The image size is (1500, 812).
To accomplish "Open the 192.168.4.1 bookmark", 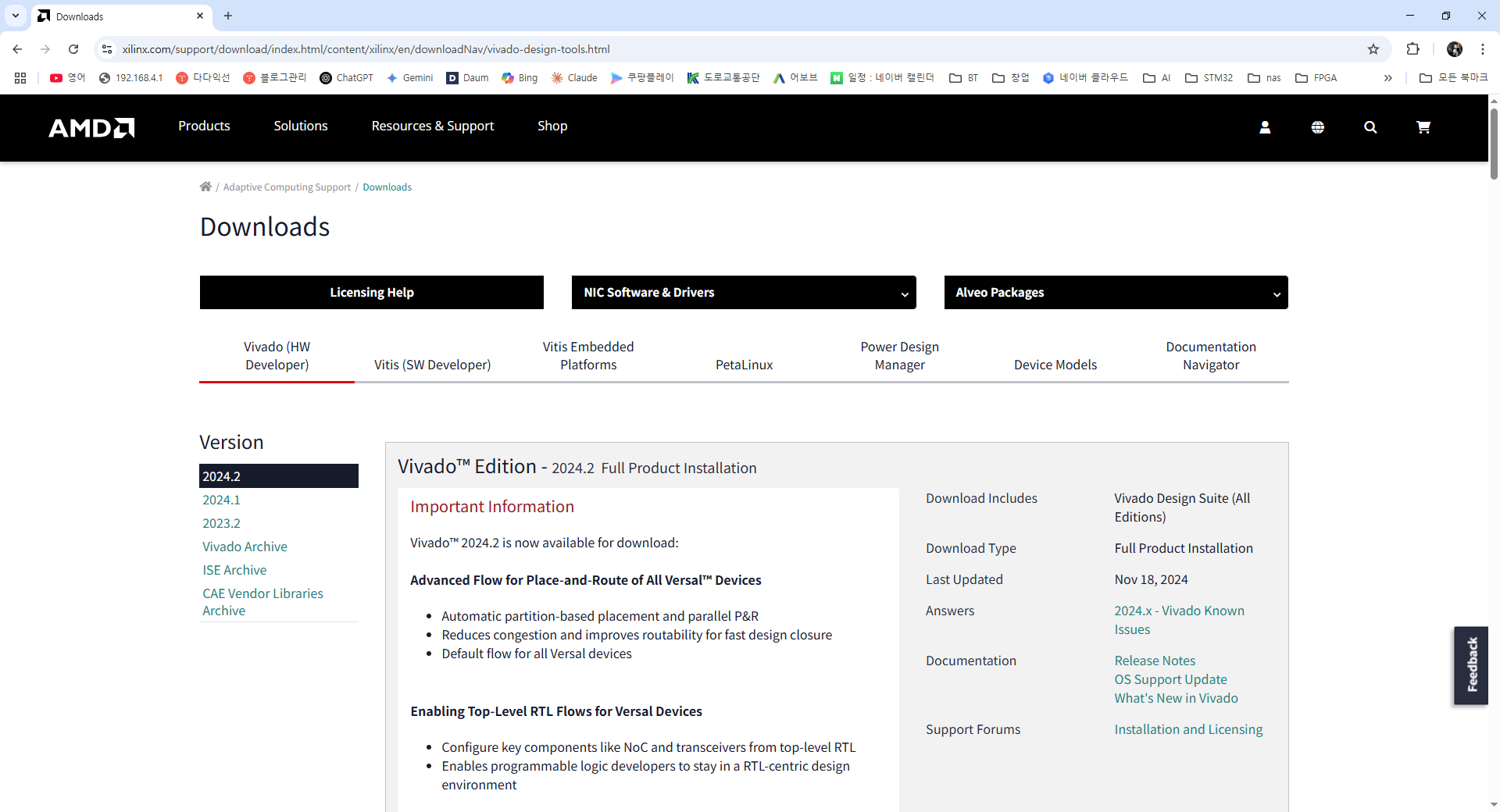I will pyautogui.click(x=131, y=78).
